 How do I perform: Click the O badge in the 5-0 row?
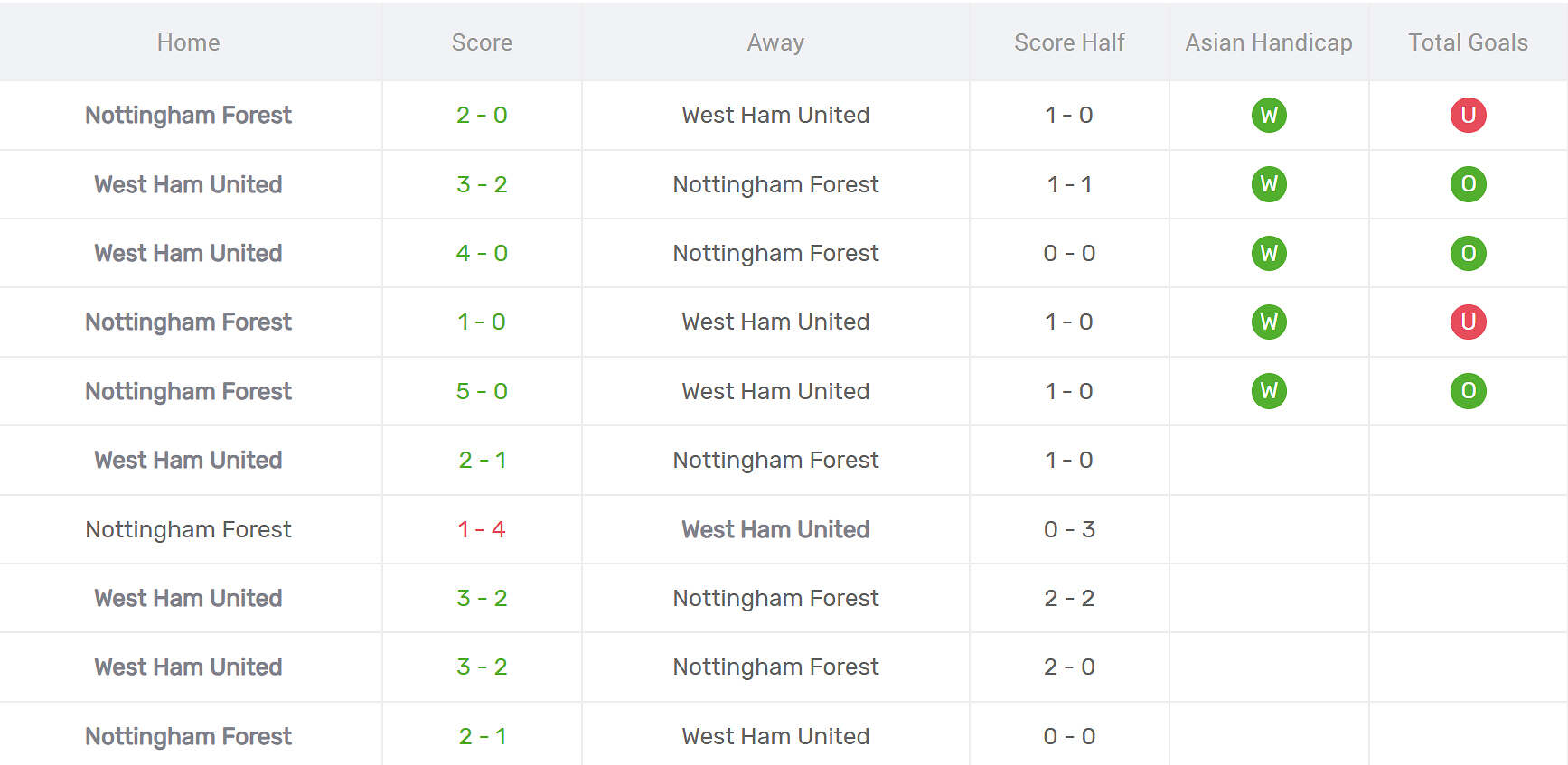[x=1468, y=391]
